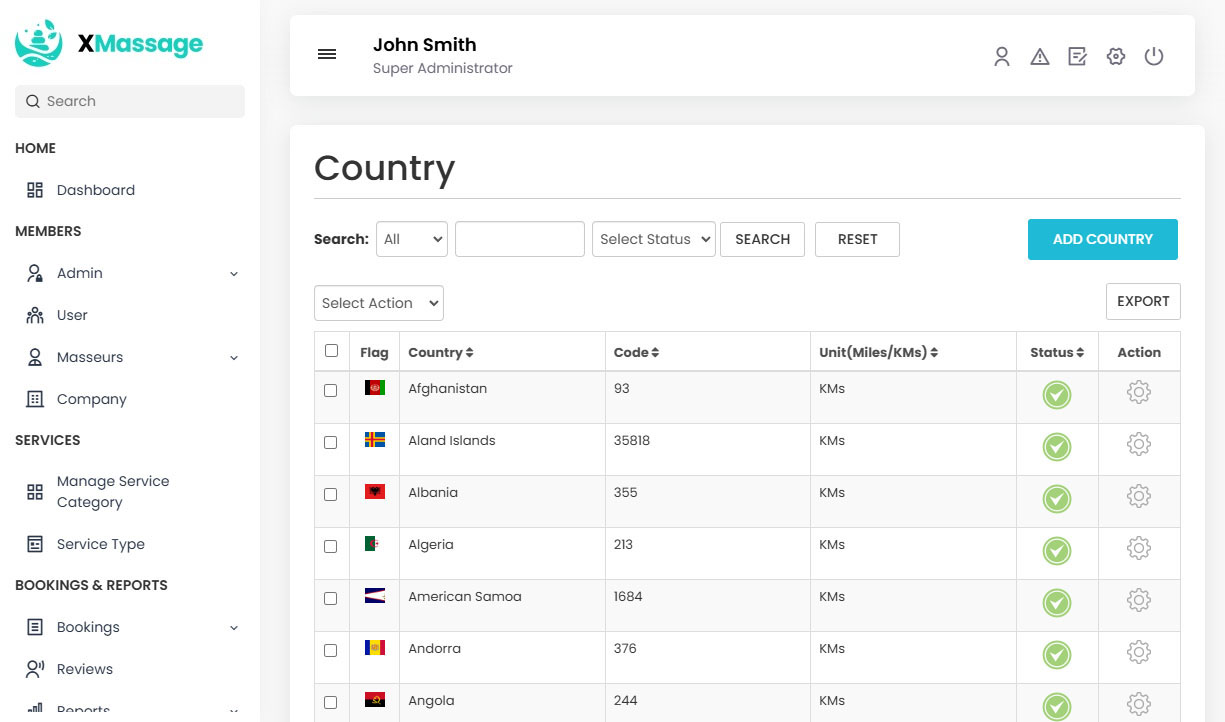
Task: Click the hamburger menu icon
Action: tap(327, 55)
